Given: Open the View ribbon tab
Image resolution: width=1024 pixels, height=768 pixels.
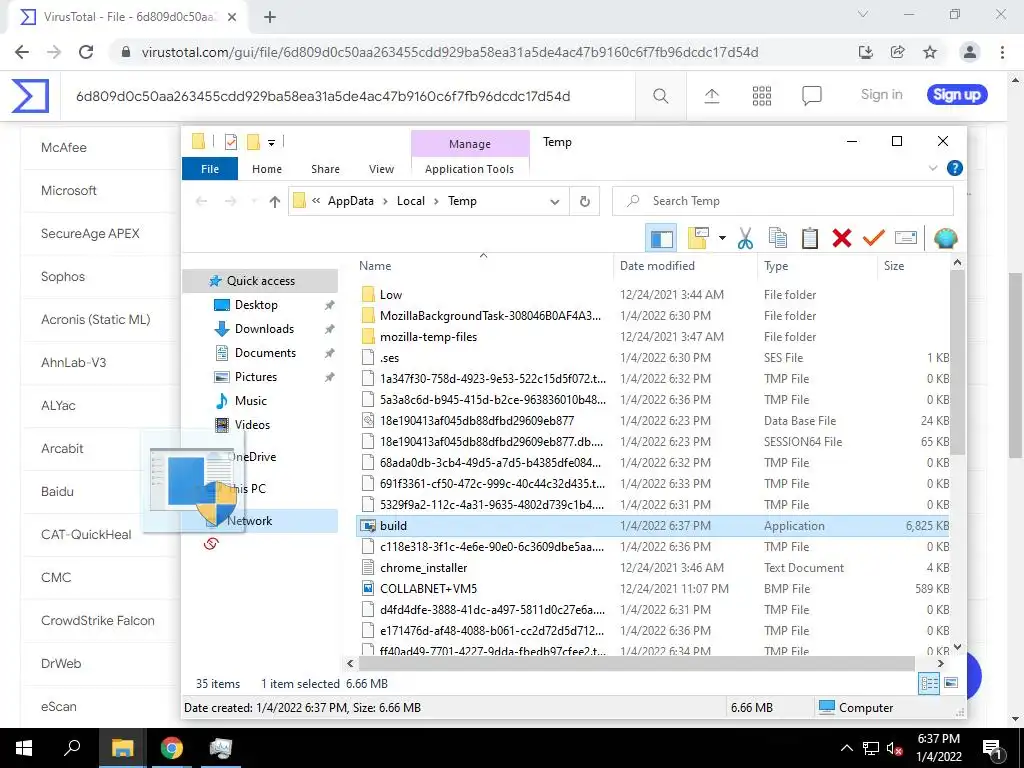Looking at the screenshot, I should (381, 169).
